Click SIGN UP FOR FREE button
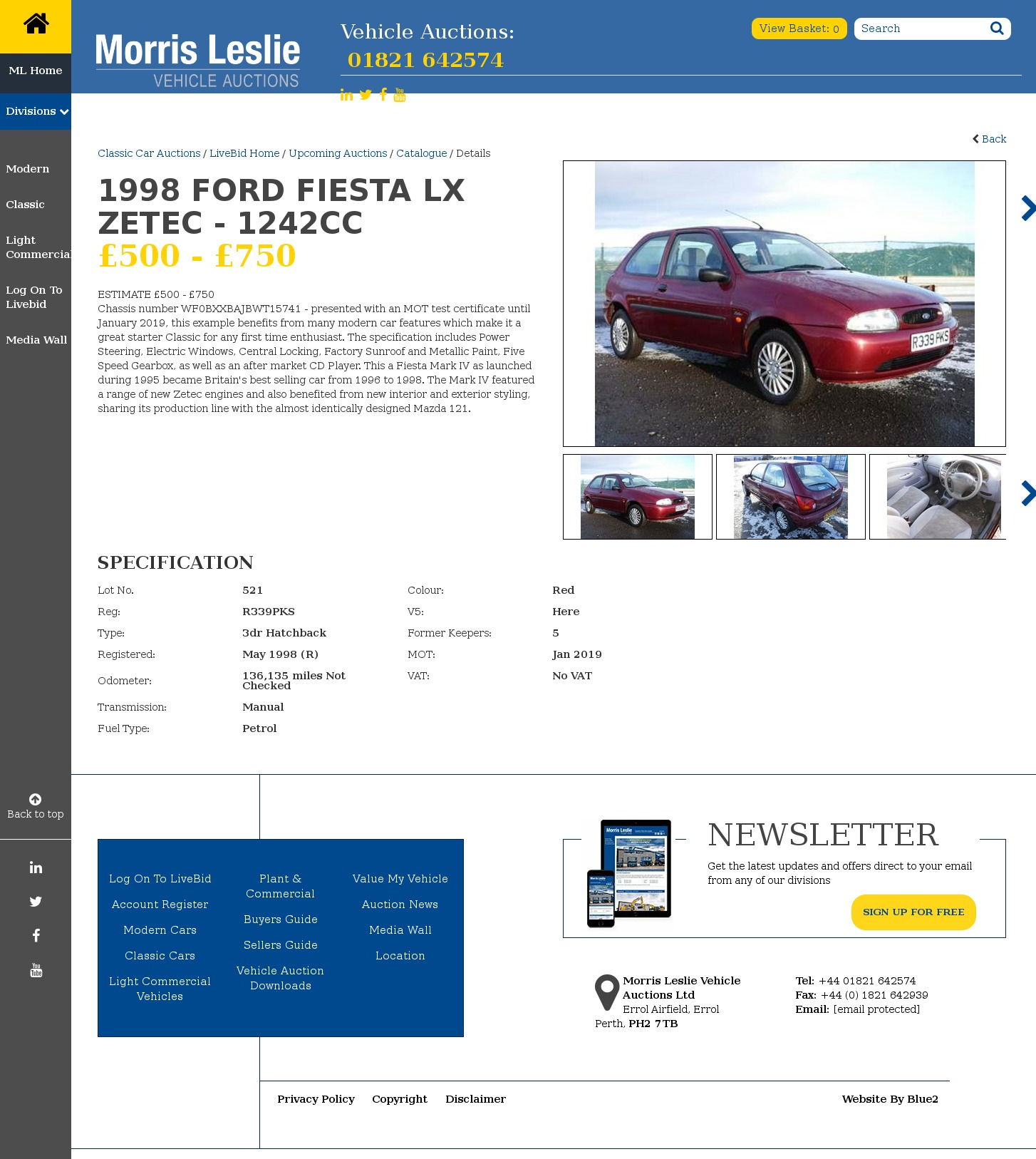The image size is (1036, 1159). pos(913,912)
